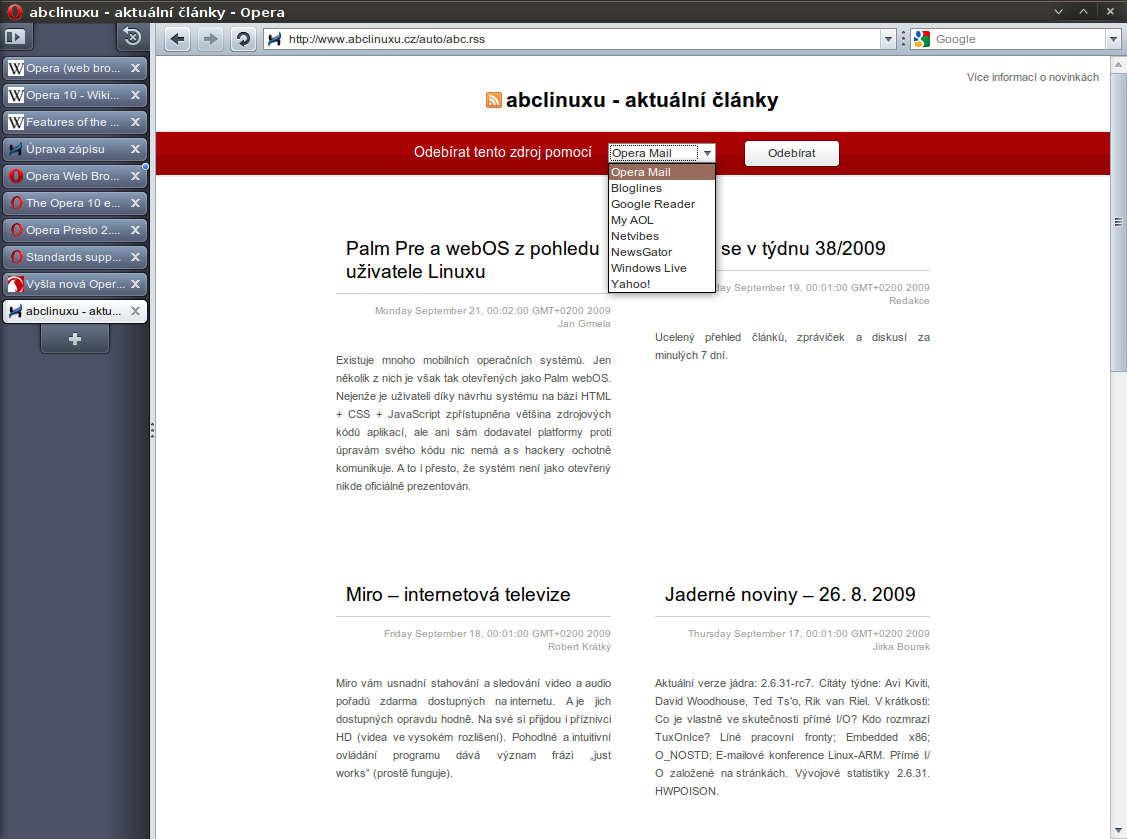Click the Odebírat subscribe button
The image size is (1127, 839).
pyautogui.click(x=791, y=153)
